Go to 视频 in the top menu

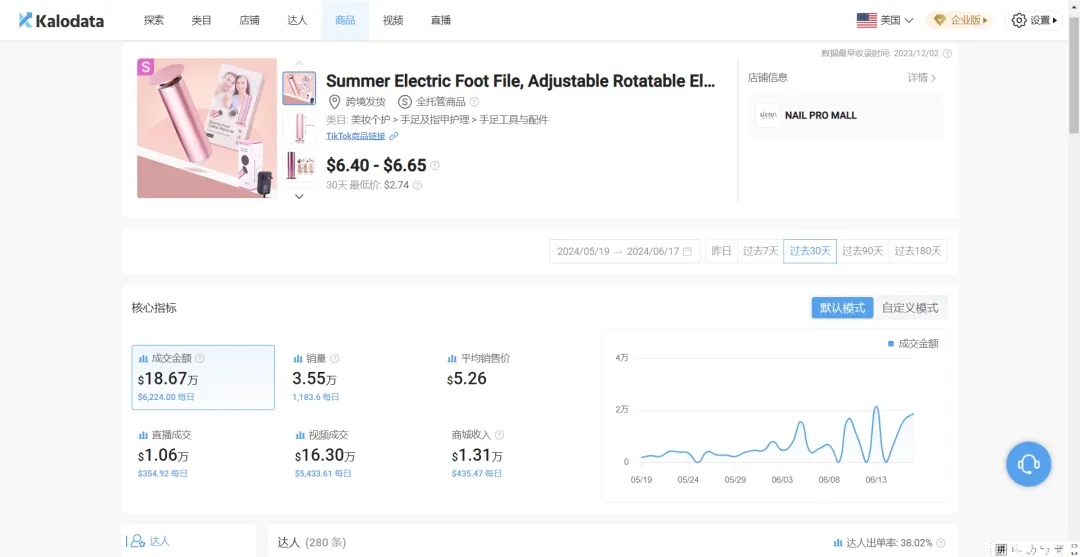[393, 20]
